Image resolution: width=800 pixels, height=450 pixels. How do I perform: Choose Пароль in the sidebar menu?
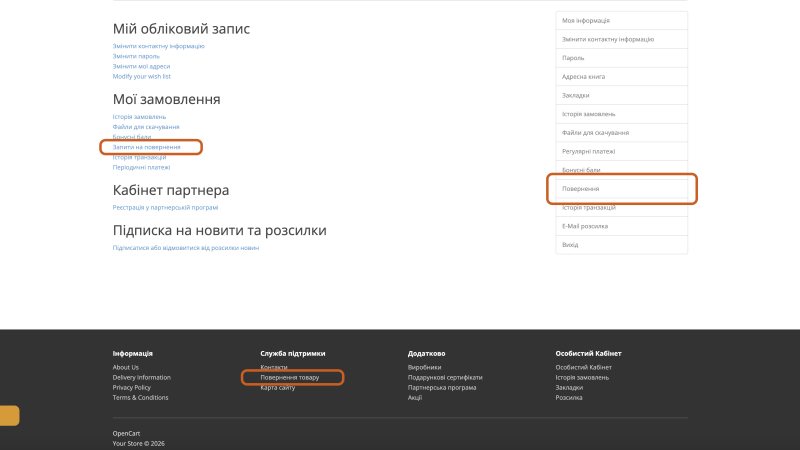point(621,58)
